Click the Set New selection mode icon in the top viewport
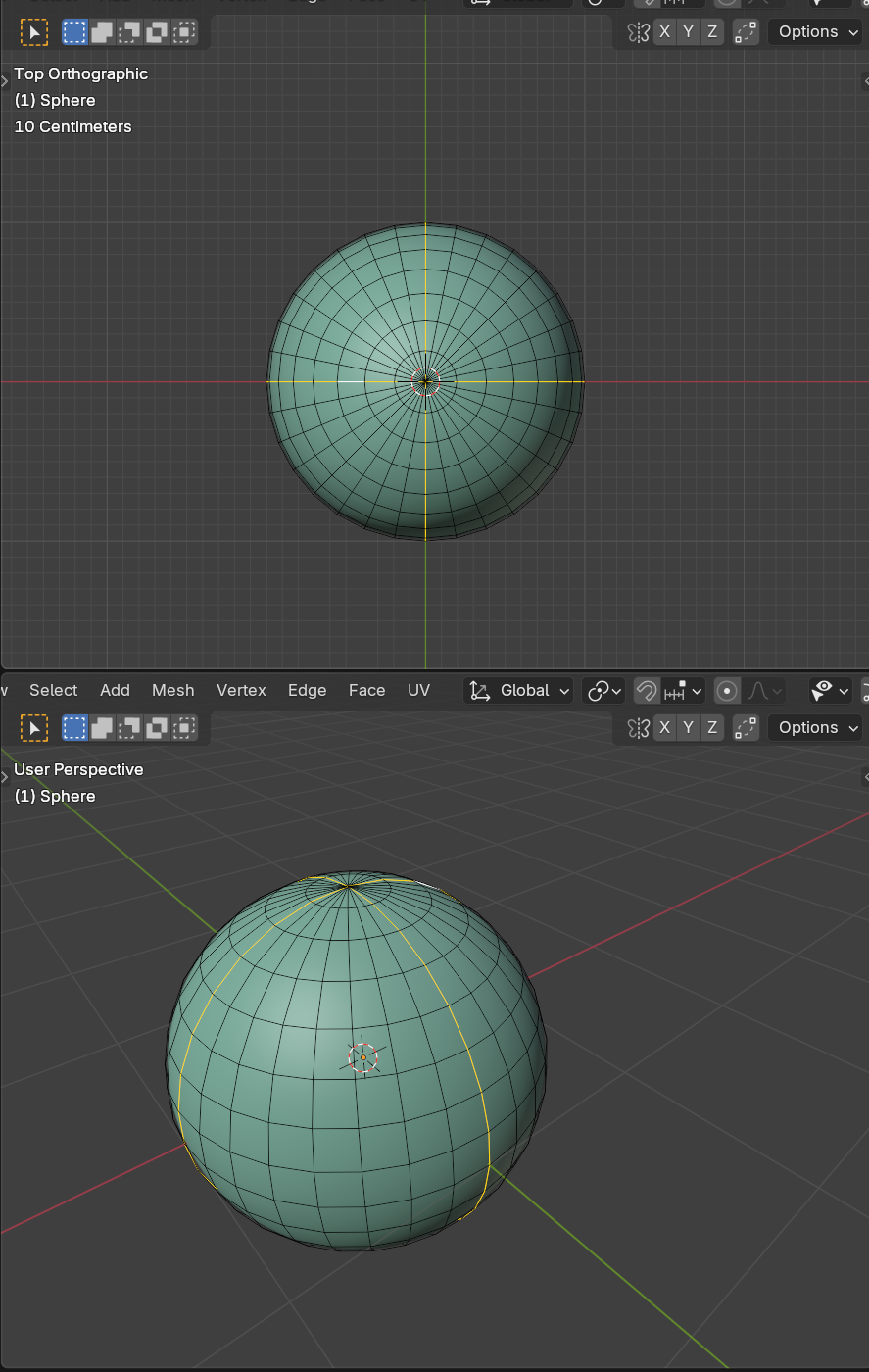Screen dimensions: 869x1372 click(74, 32)
